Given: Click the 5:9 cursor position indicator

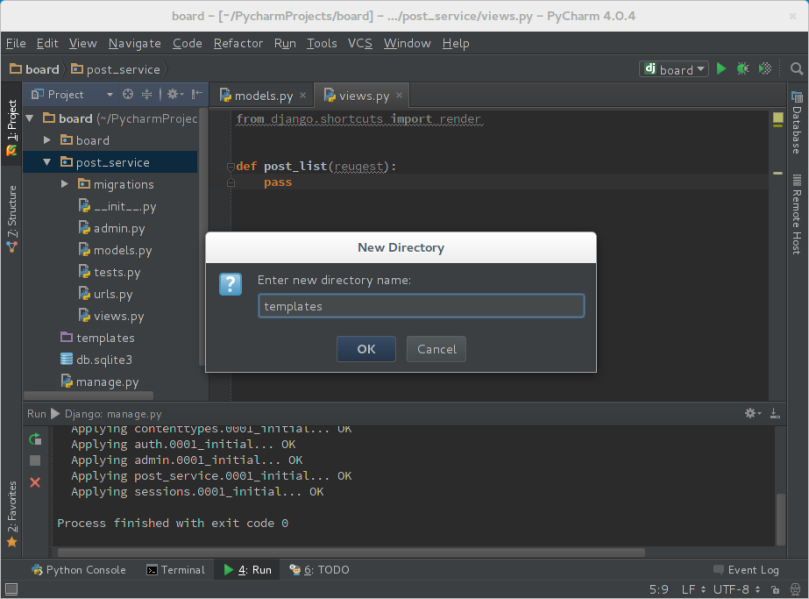Looking at the screenshot, I should coord(658,589).
